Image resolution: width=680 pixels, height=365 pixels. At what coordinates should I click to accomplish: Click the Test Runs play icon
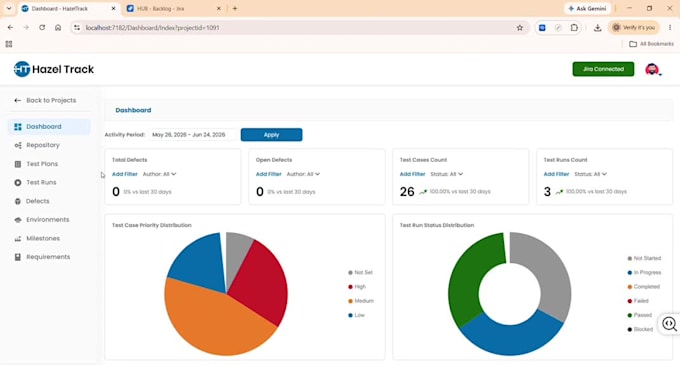pos(18,182)
